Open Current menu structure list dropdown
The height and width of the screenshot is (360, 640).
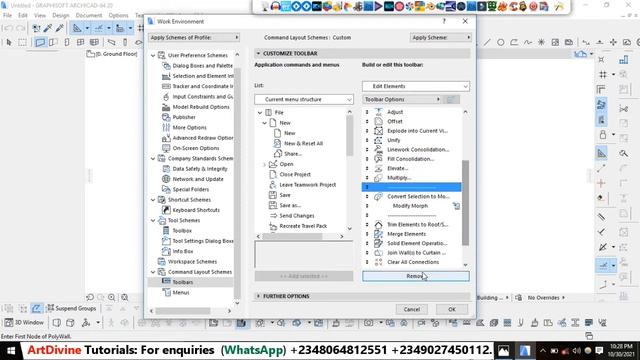coord(304,99)
